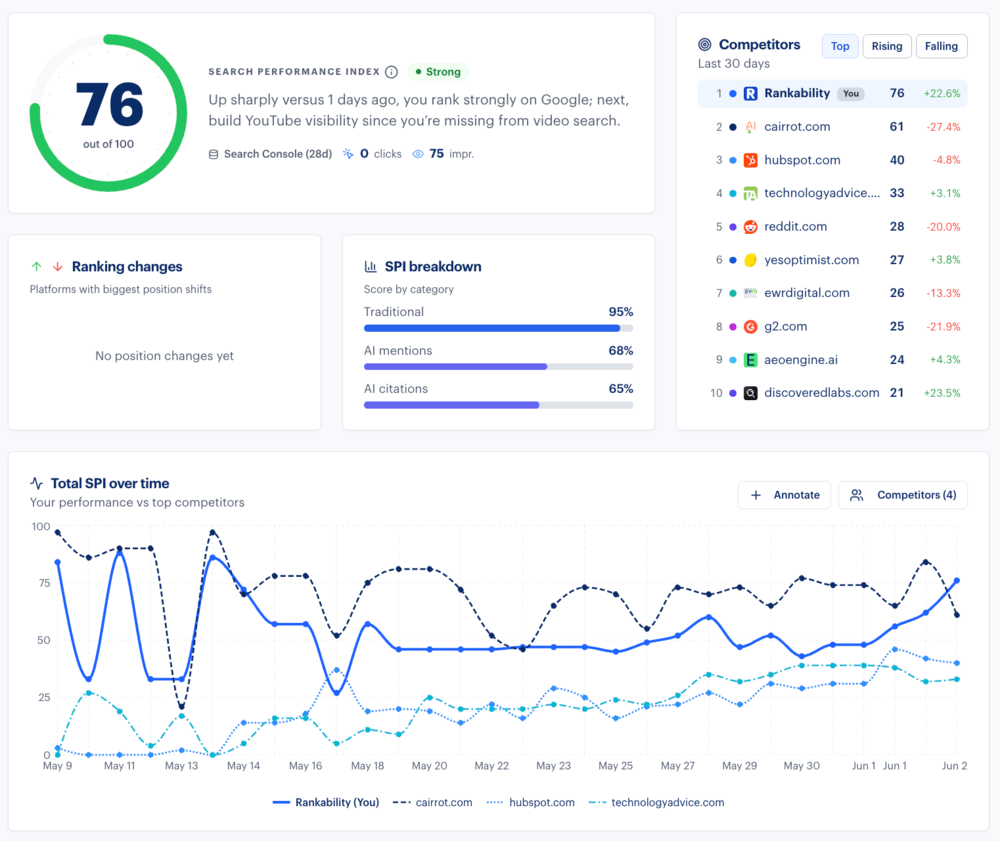1000x841 pixels.
Task: Click 'No position changes yet' message
Action: (165, 356)
